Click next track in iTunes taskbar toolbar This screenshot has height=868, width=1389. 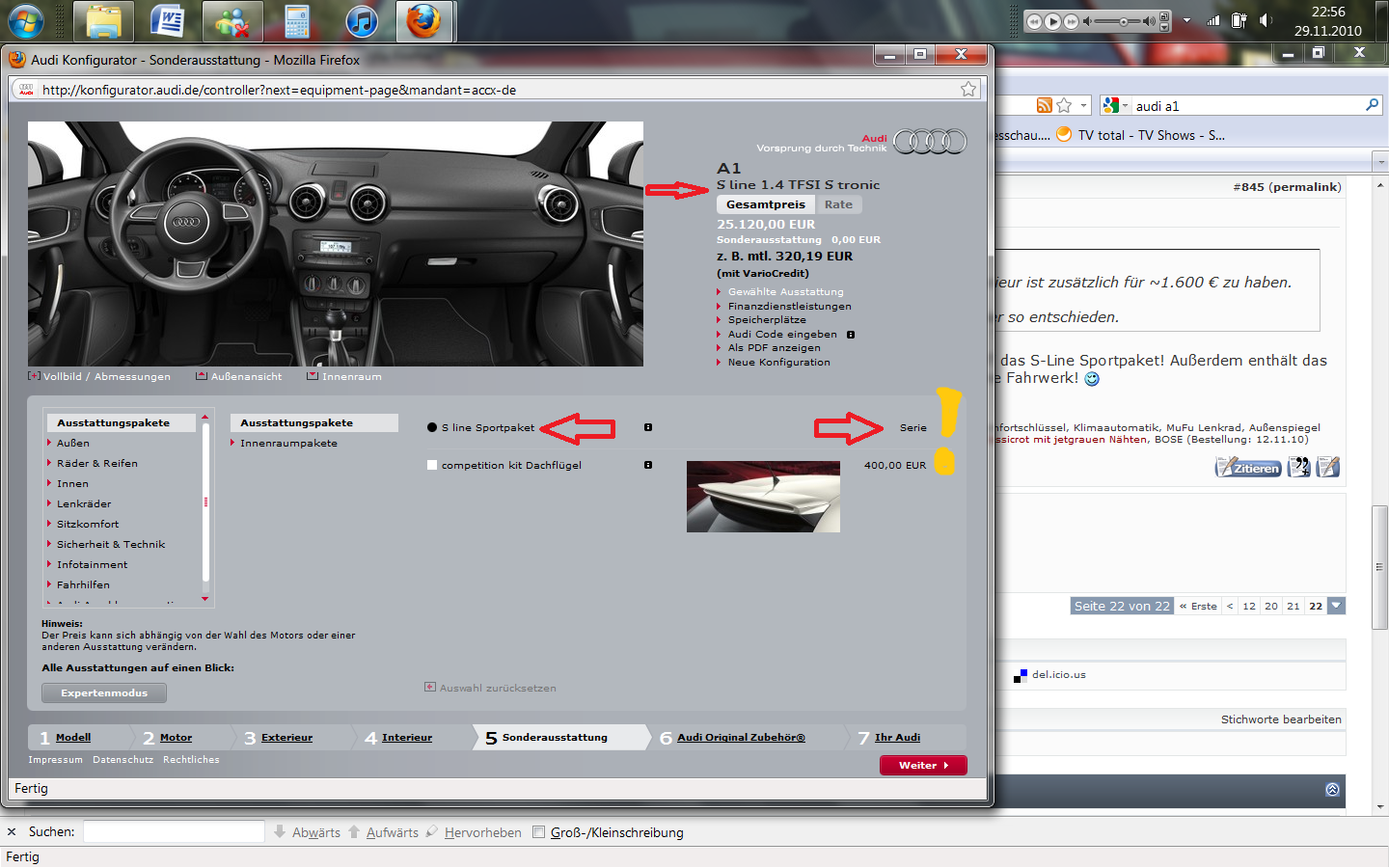click(x=1071, y=21)
